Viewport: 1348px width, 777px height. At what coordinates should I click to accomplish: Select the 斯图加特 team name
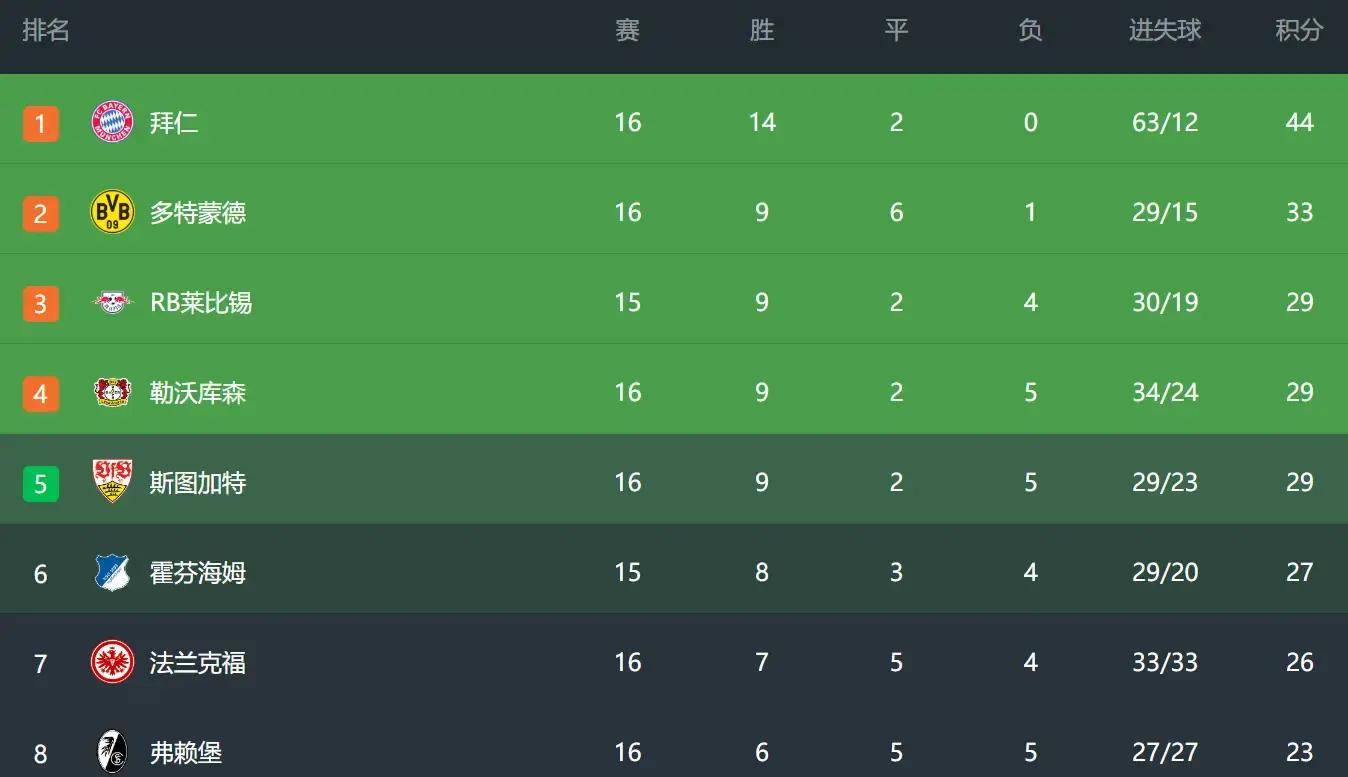point(198,483)
